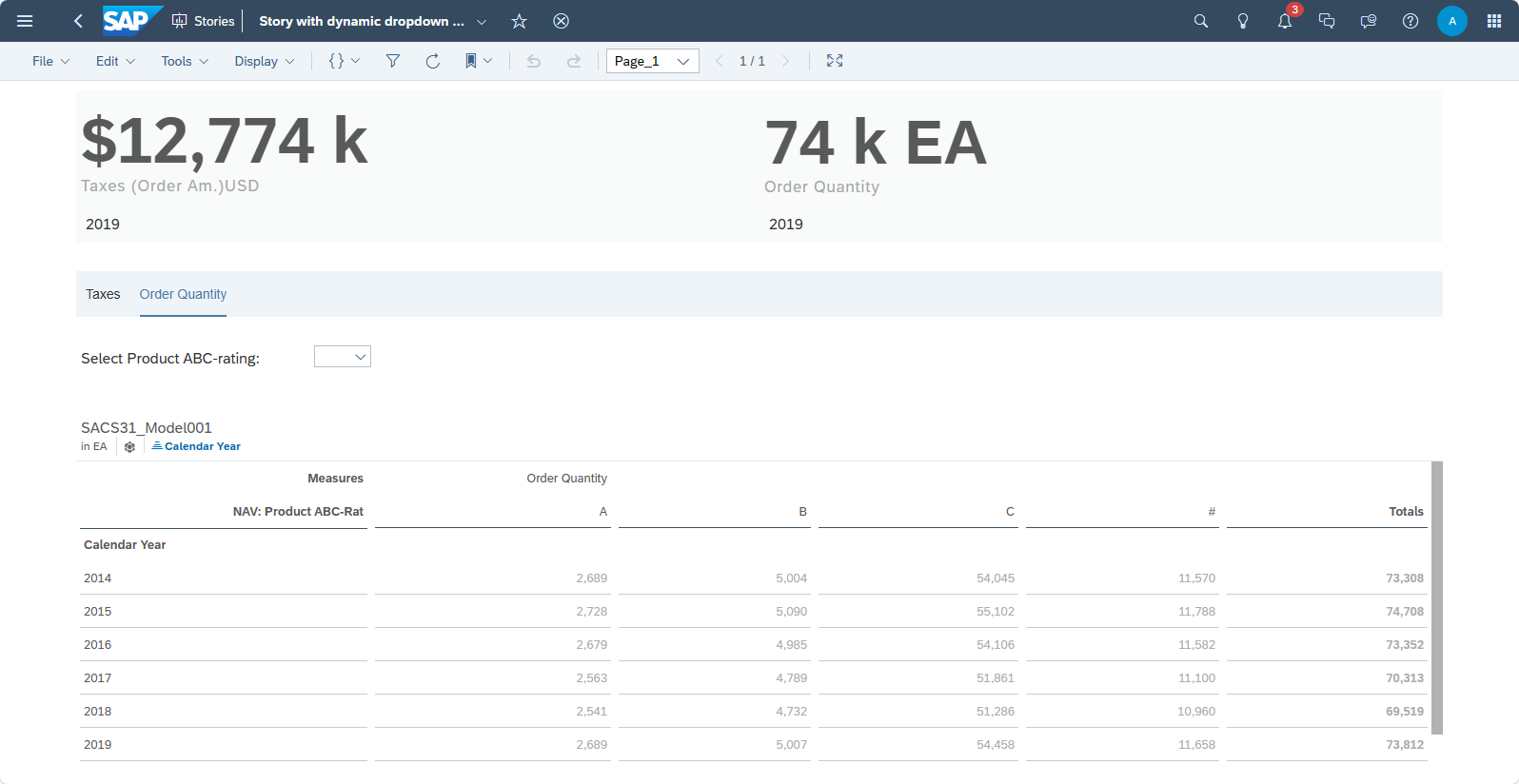Refresh the story using the refresh icon

pyautogui.click(x=432, y=61)
